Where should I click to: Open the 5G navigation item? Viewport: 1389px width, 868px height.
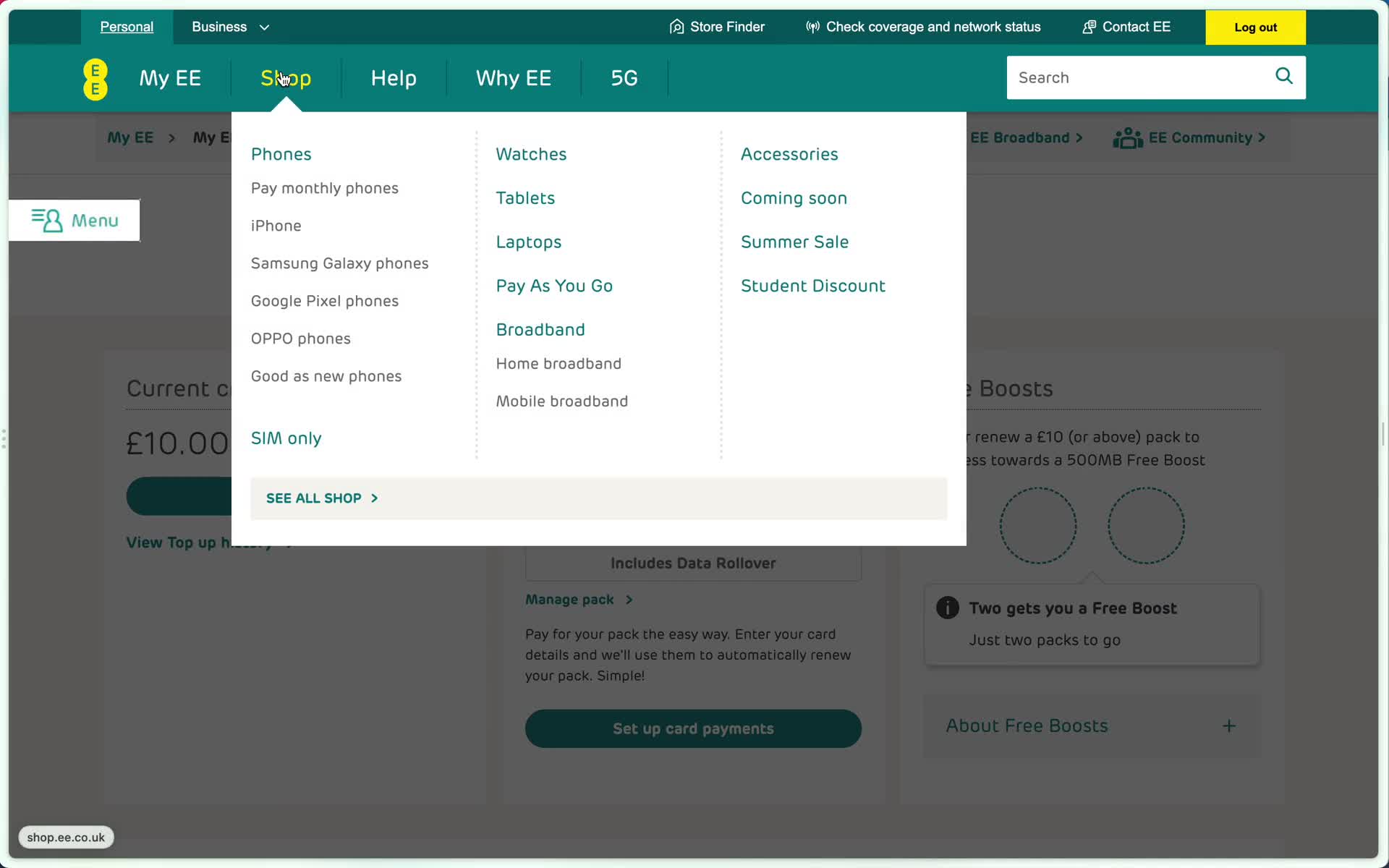pyautogui.click(x=624, y=78)
